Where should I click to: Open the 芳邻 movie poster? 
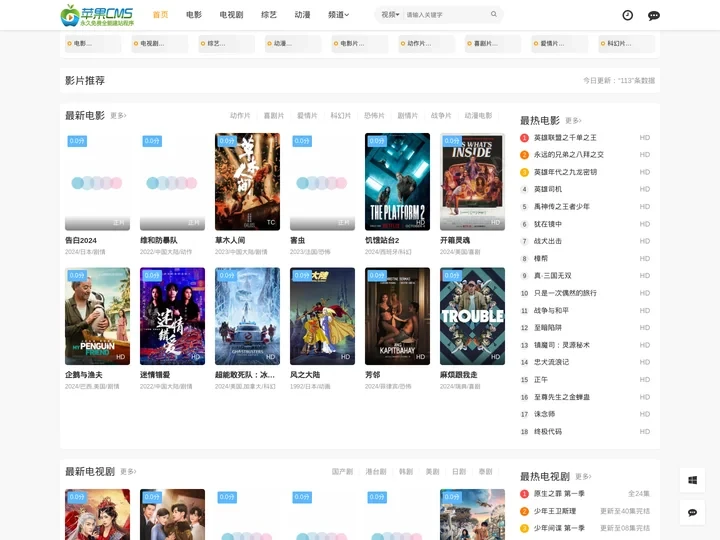coord(397,316)
